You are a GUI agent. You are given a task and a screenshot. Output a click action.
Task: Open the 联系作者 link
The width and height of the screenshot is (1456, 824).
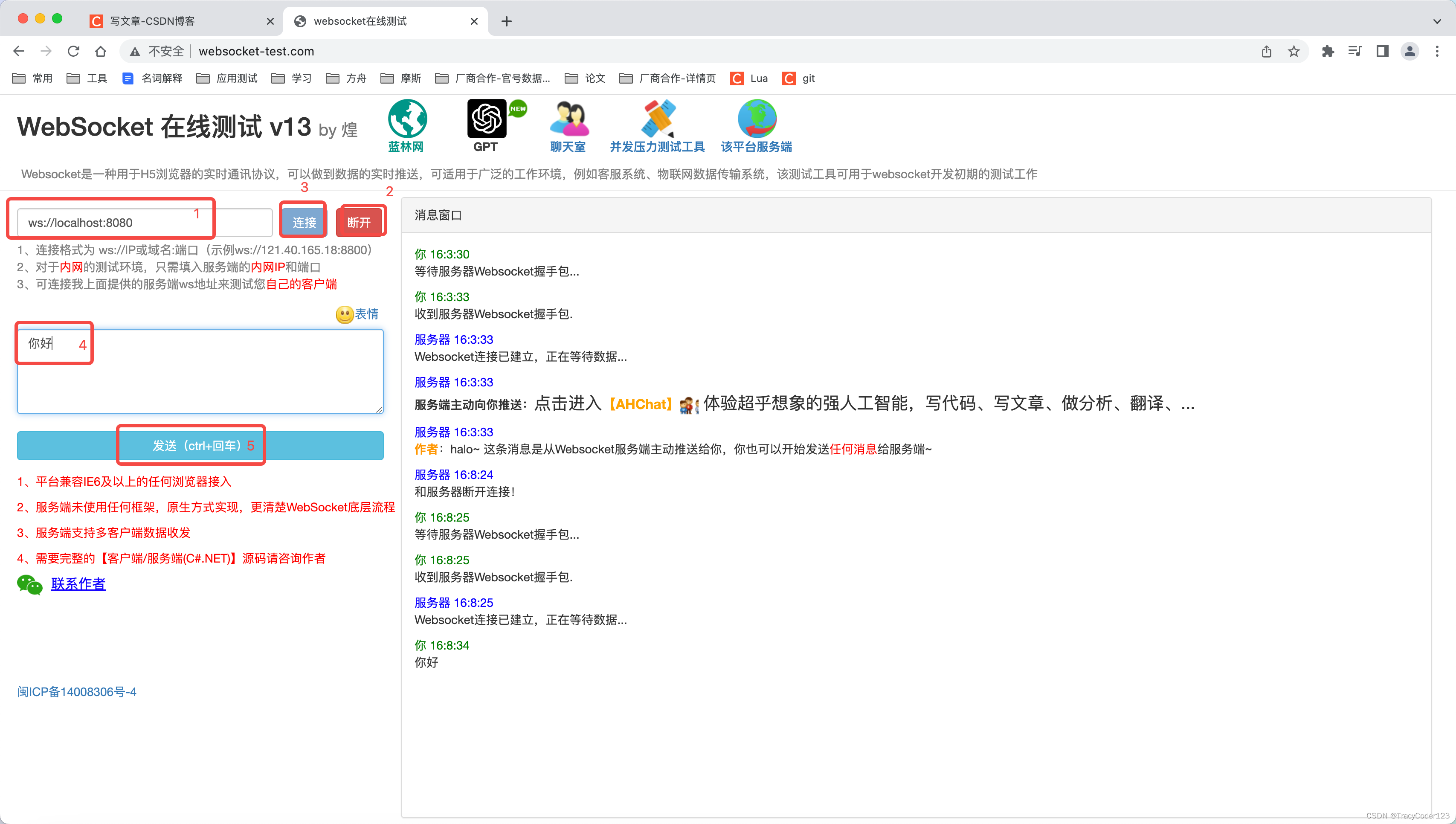pos(78,583)
